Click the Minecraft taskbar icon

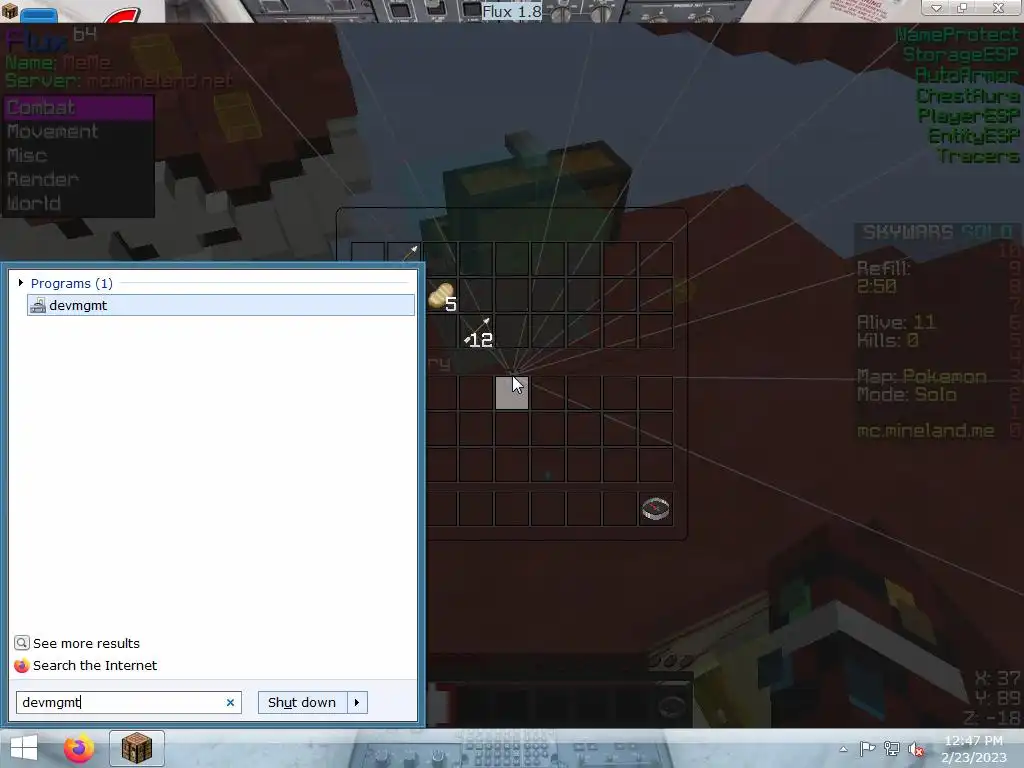click(136, 748)
